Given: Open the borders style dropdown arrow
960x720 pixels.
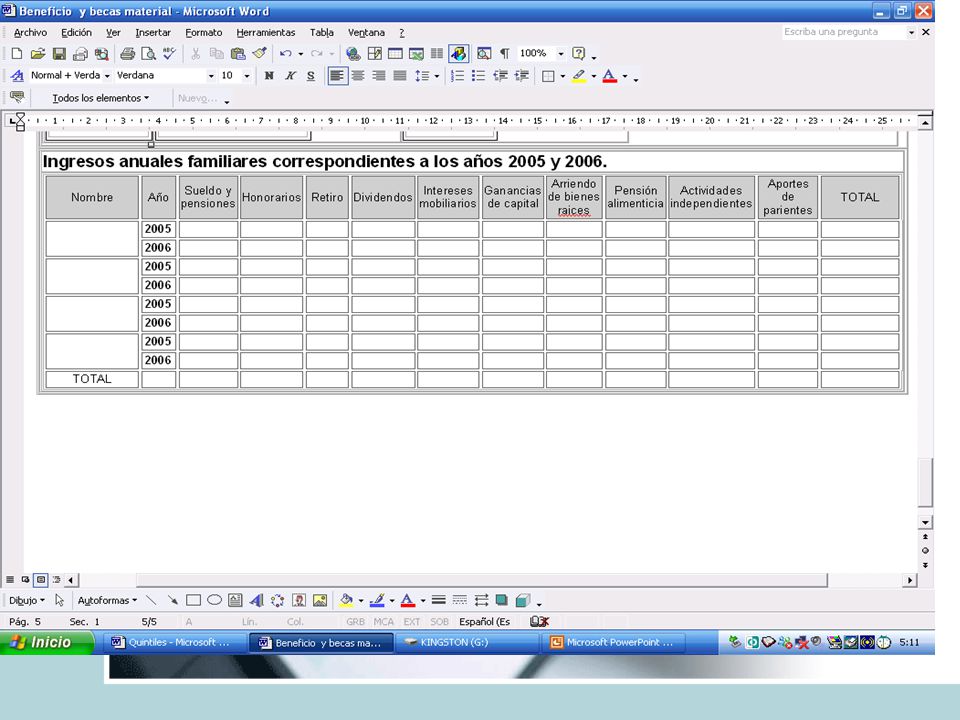Looking at the screenshot, I should point(562,76).
